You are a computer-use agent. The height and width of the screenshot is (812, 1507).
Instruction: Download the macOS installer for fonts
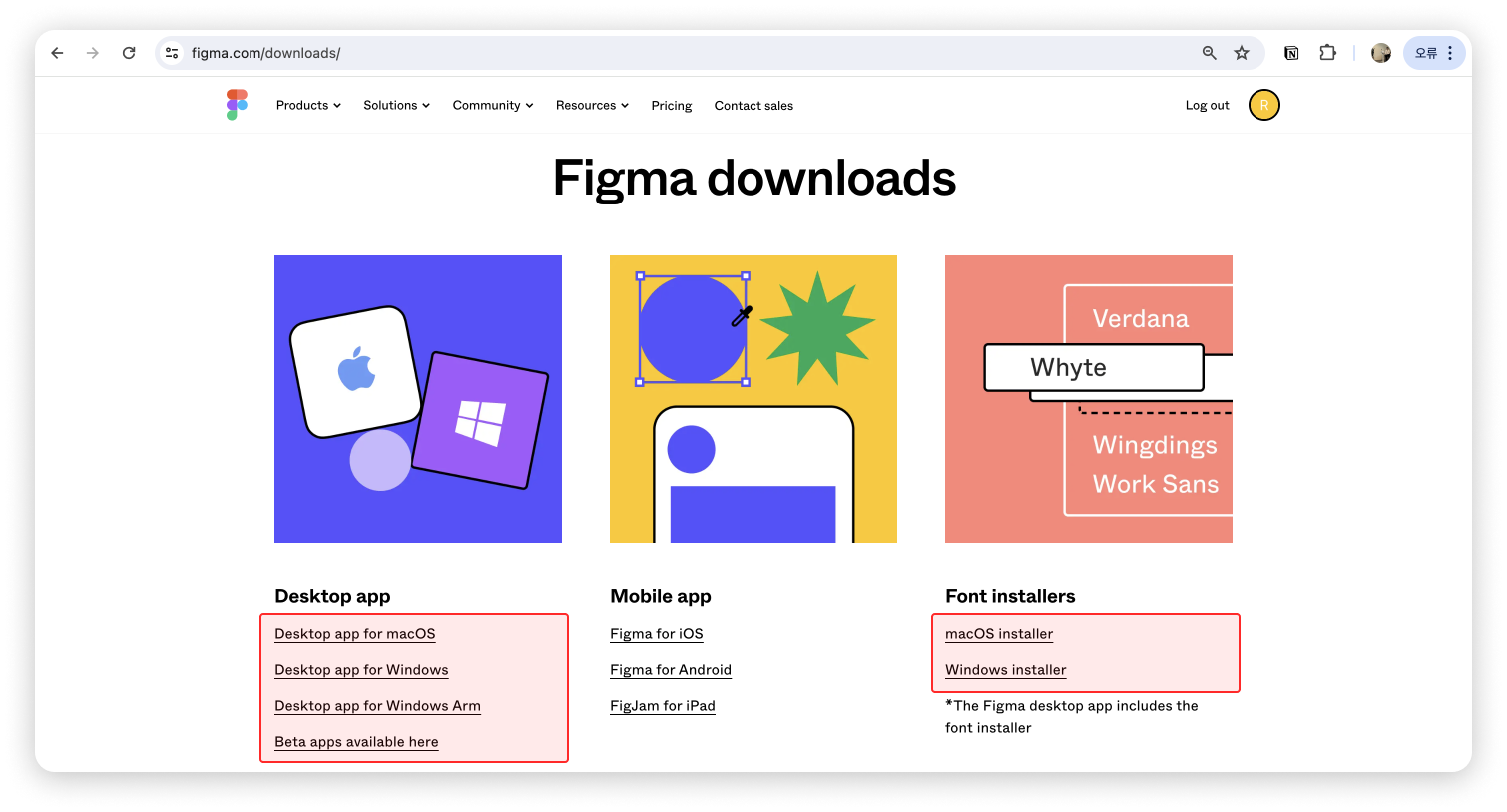click(x=999, y=634)
